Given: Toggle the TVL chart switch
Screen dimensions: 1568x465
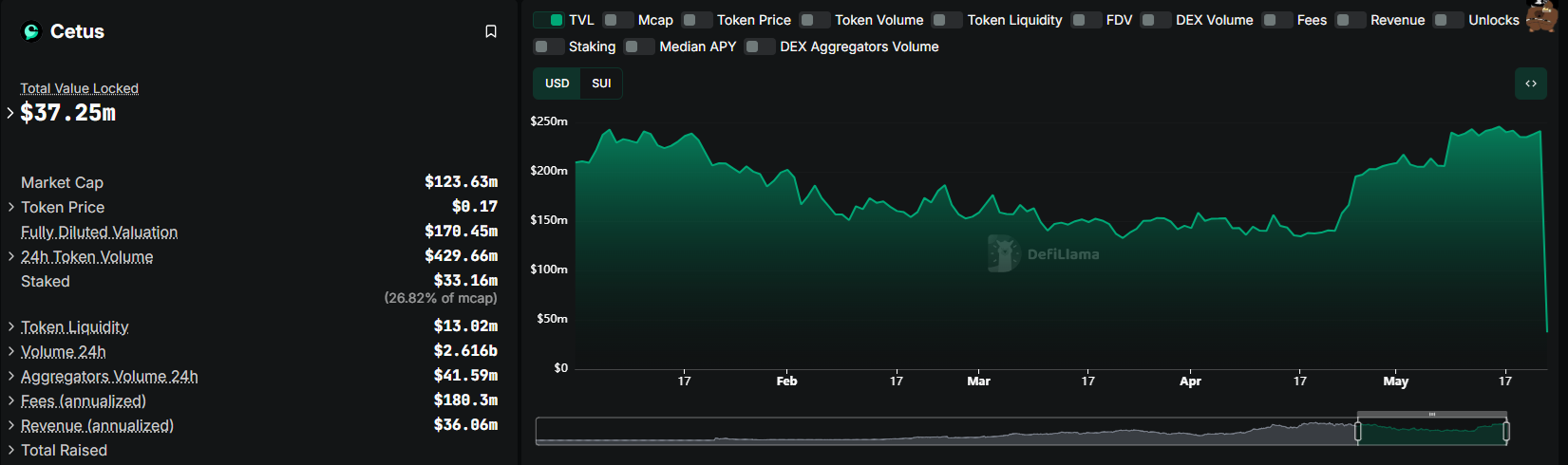Looking at the screenshot, I should pos(549,20).
